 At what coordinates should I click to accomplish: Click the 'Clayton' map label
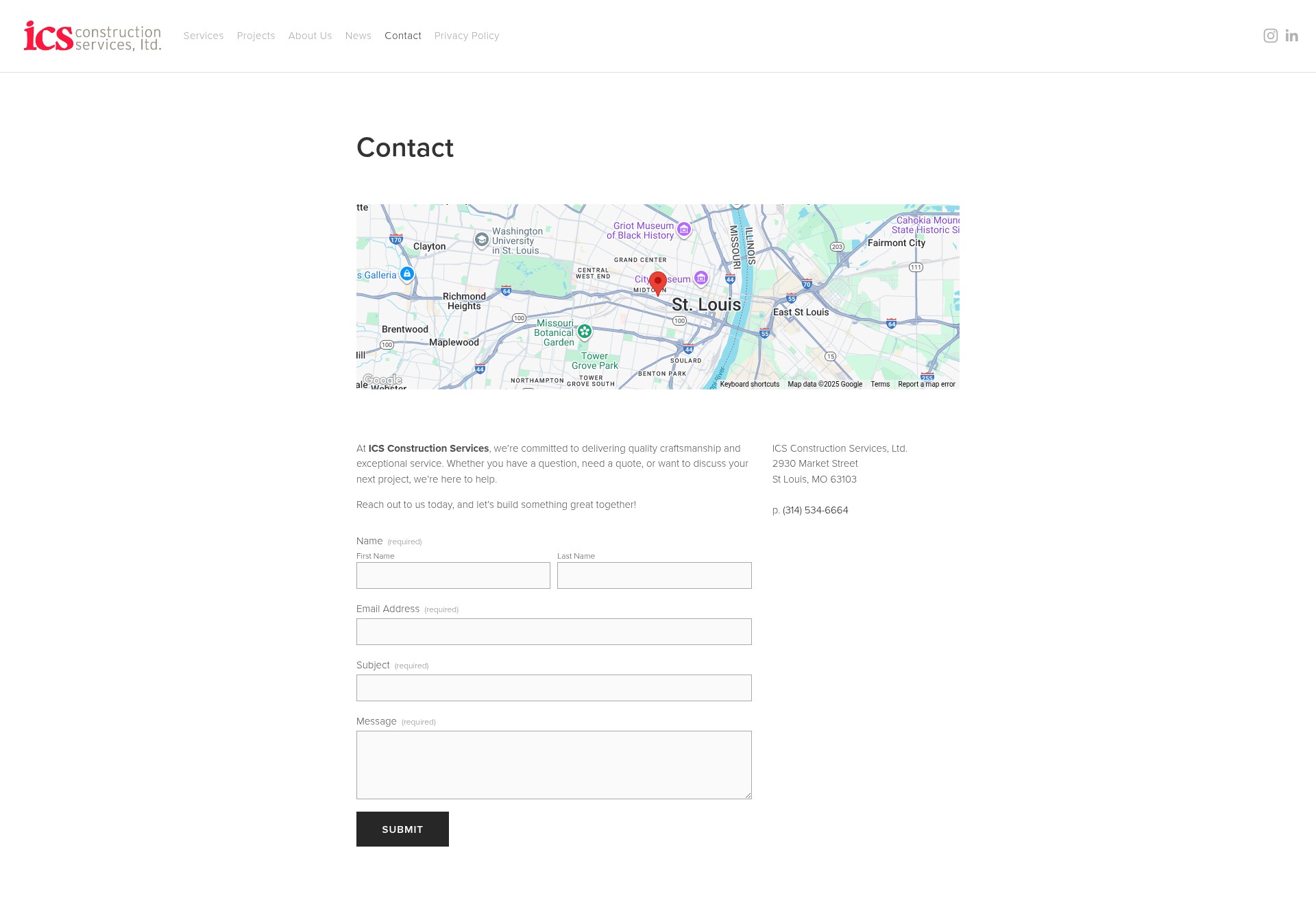(429, 247)
